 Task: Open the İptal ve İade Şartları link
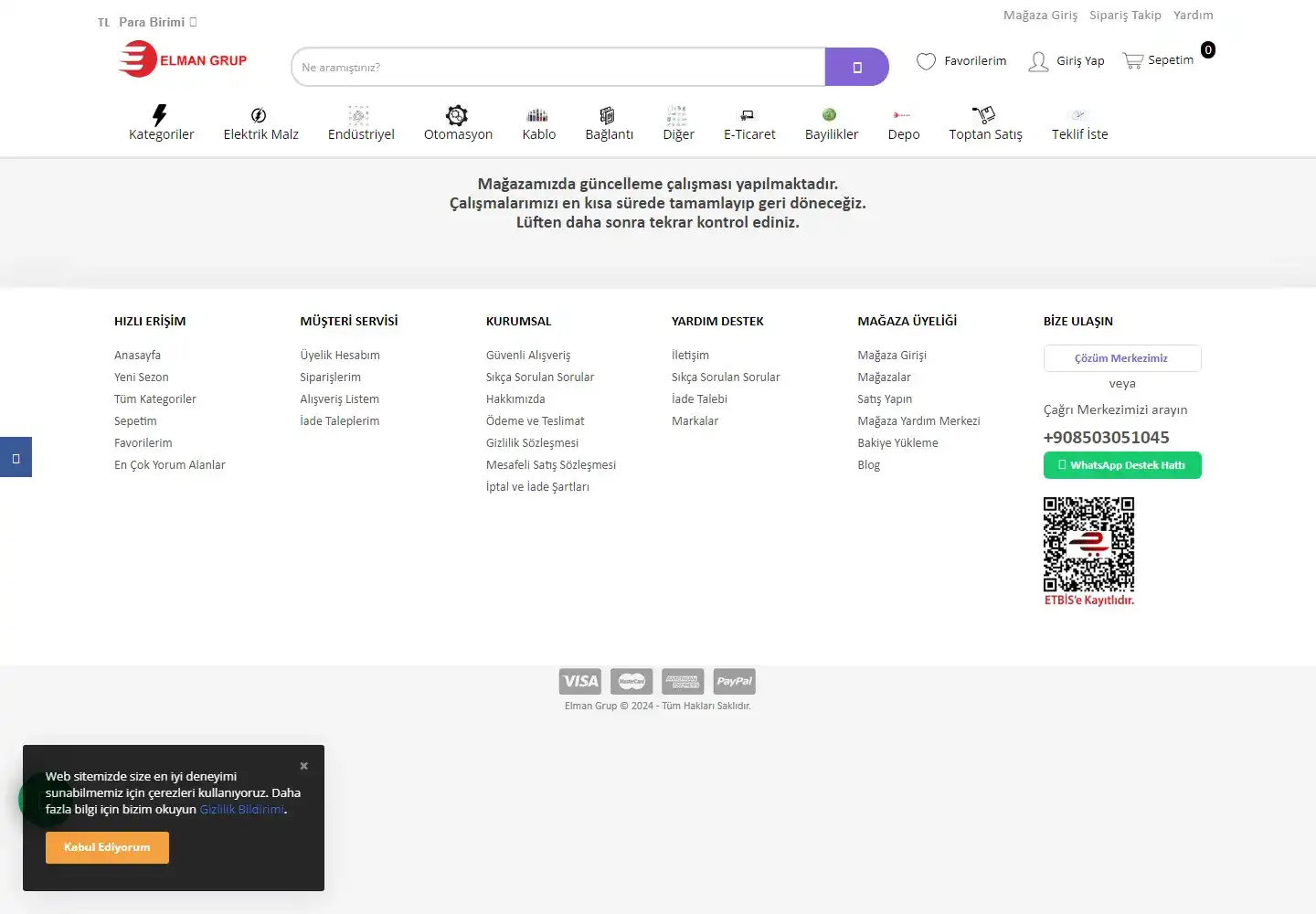(538, 486)
